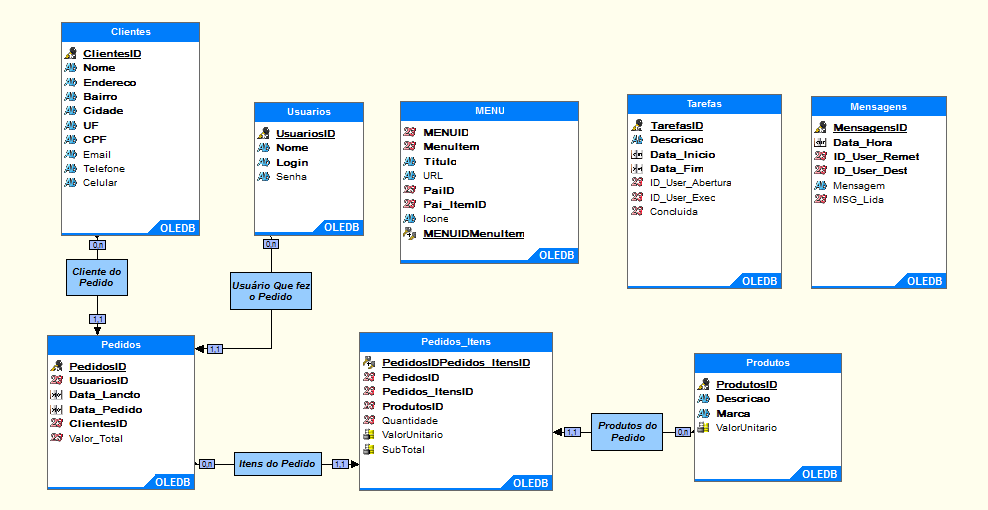Image resolution: width=988 pixels, height=510 pixels.
Task: Click the text-type icon beside Endereco
Action: 71,83
